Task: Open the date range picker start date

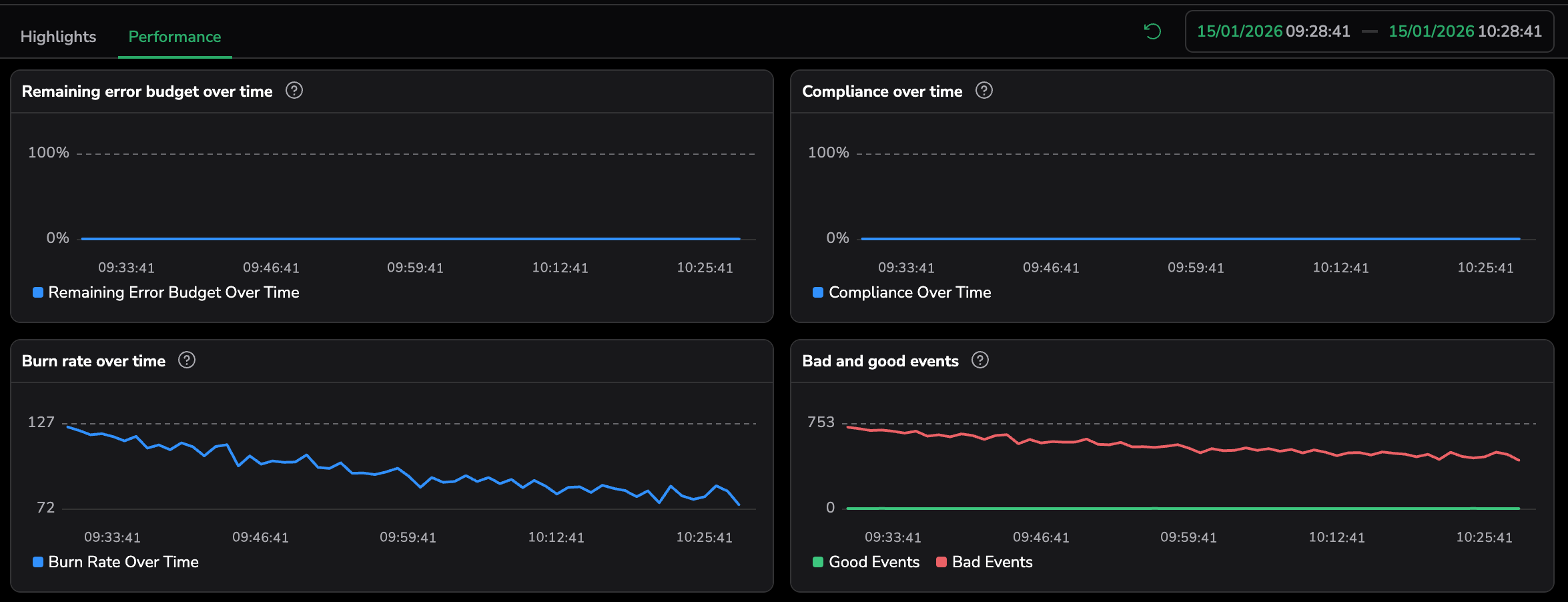Action: [1273, 31]
